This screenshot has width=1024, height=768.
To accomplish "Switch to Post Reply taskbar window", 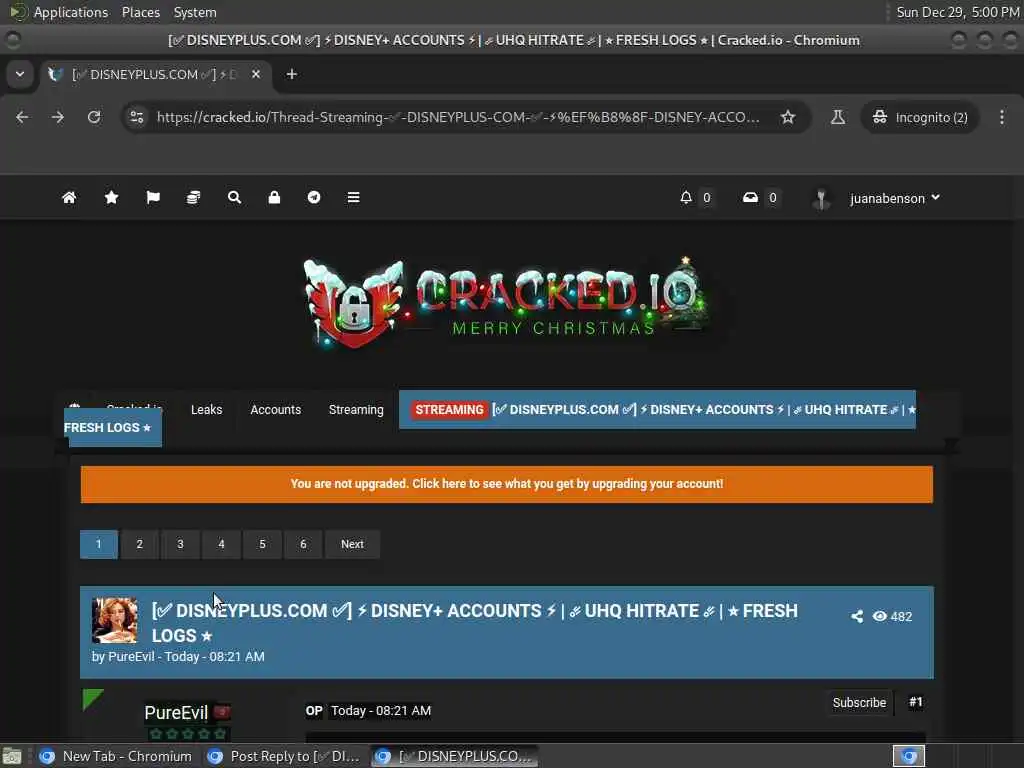I will [283, 756].
